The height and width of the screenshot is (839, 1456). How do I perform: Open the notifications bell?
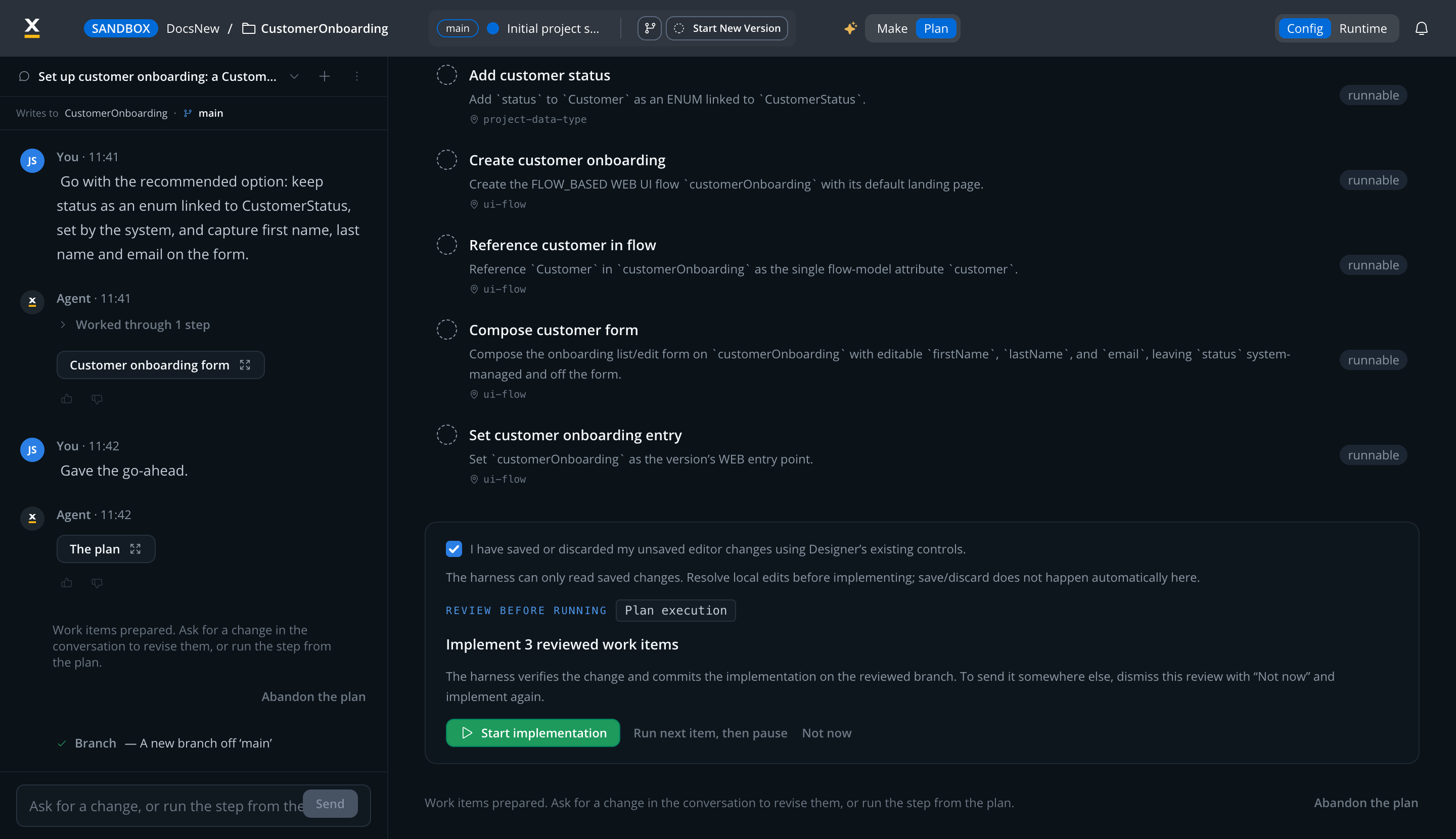[1422, 28]
